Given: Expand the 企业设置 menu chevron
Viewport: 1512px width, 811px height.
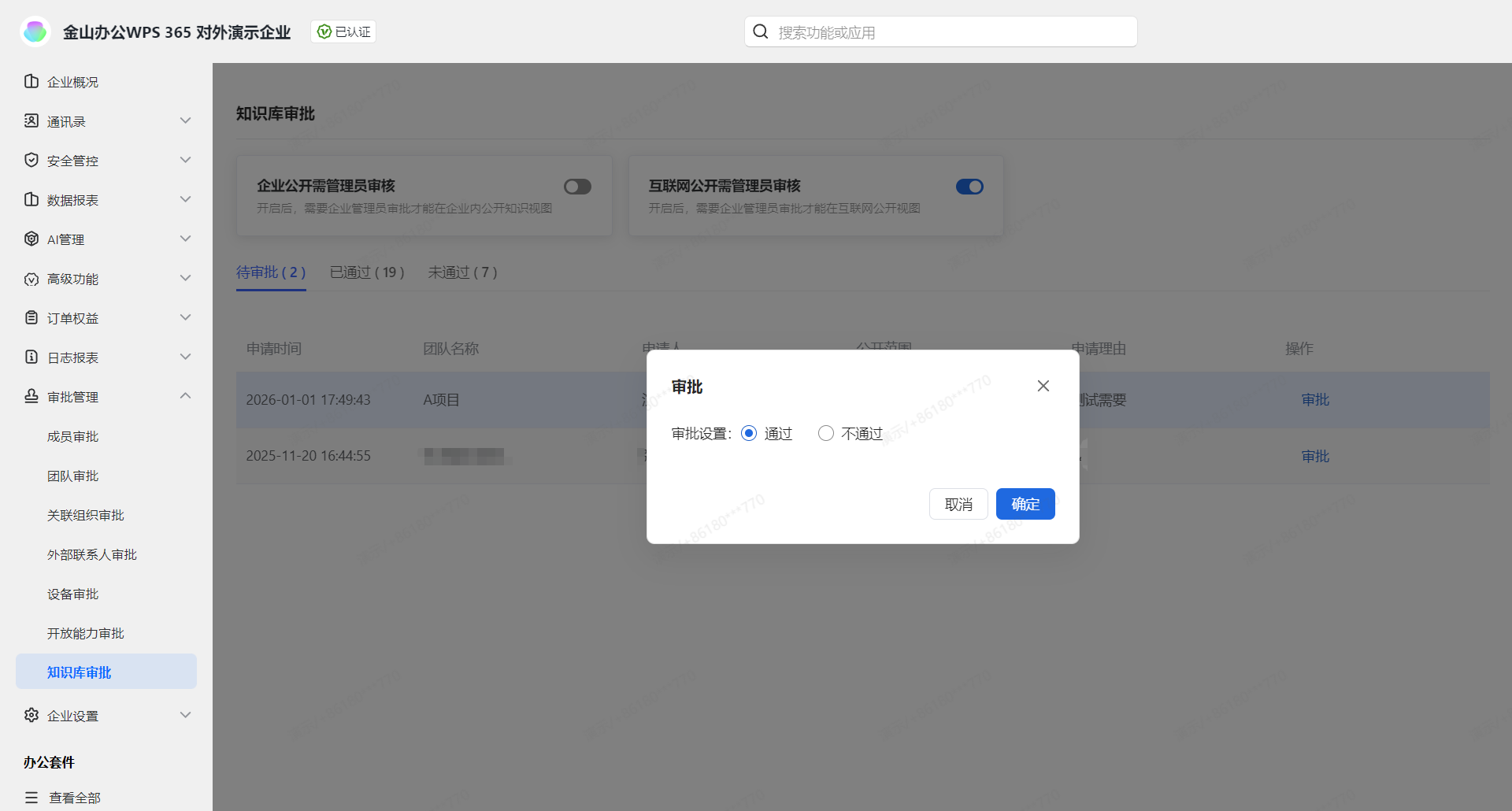Looking at the screenshot, I should (x=186, y=715).
